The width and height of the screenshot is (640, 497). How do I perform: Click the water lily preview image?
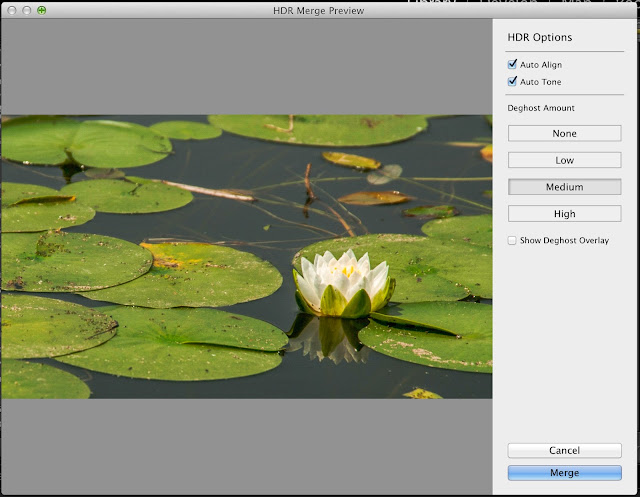point(247,257)
